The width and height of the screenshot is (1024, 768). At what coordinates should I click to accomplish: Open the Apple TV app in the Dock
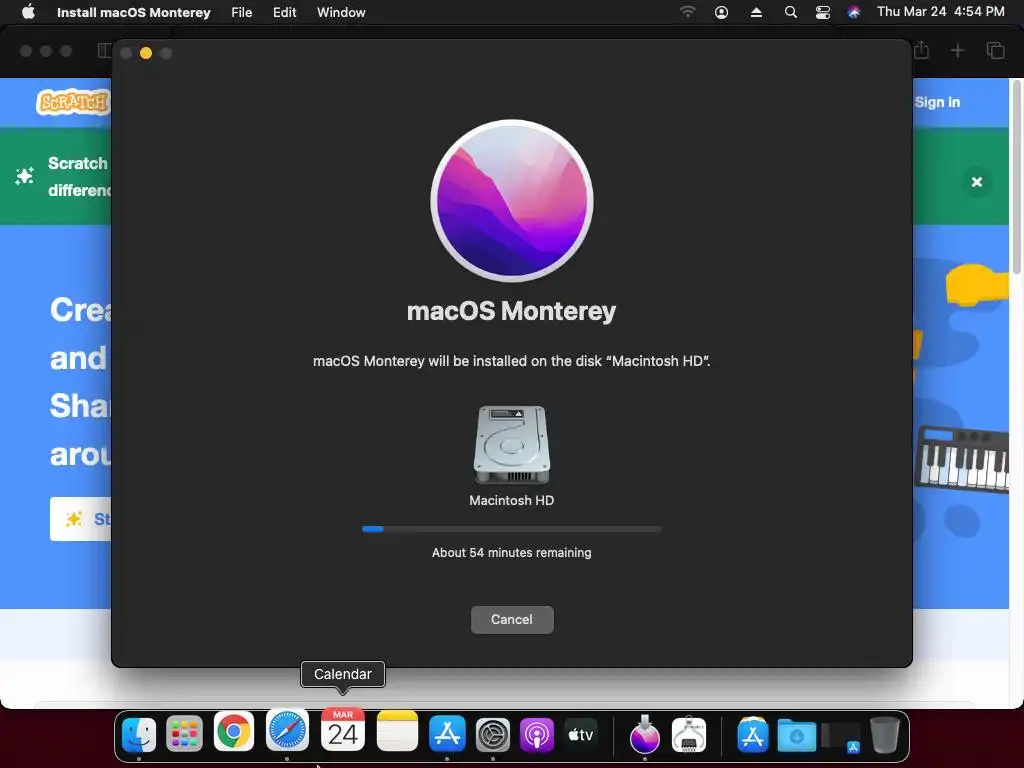click(581, 735)
